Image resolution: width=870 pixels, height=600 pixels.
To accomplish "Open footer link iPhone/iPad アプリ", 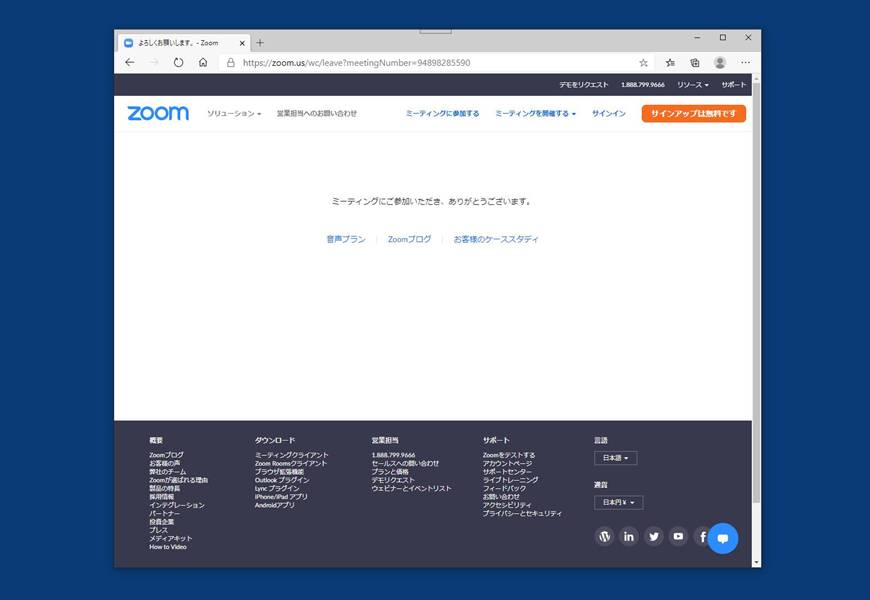I will pos(281,497).
